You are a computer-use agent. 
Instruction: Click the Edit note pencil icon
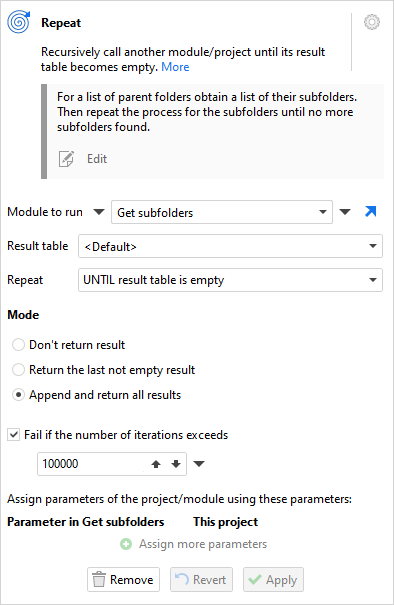pos(66,159)
